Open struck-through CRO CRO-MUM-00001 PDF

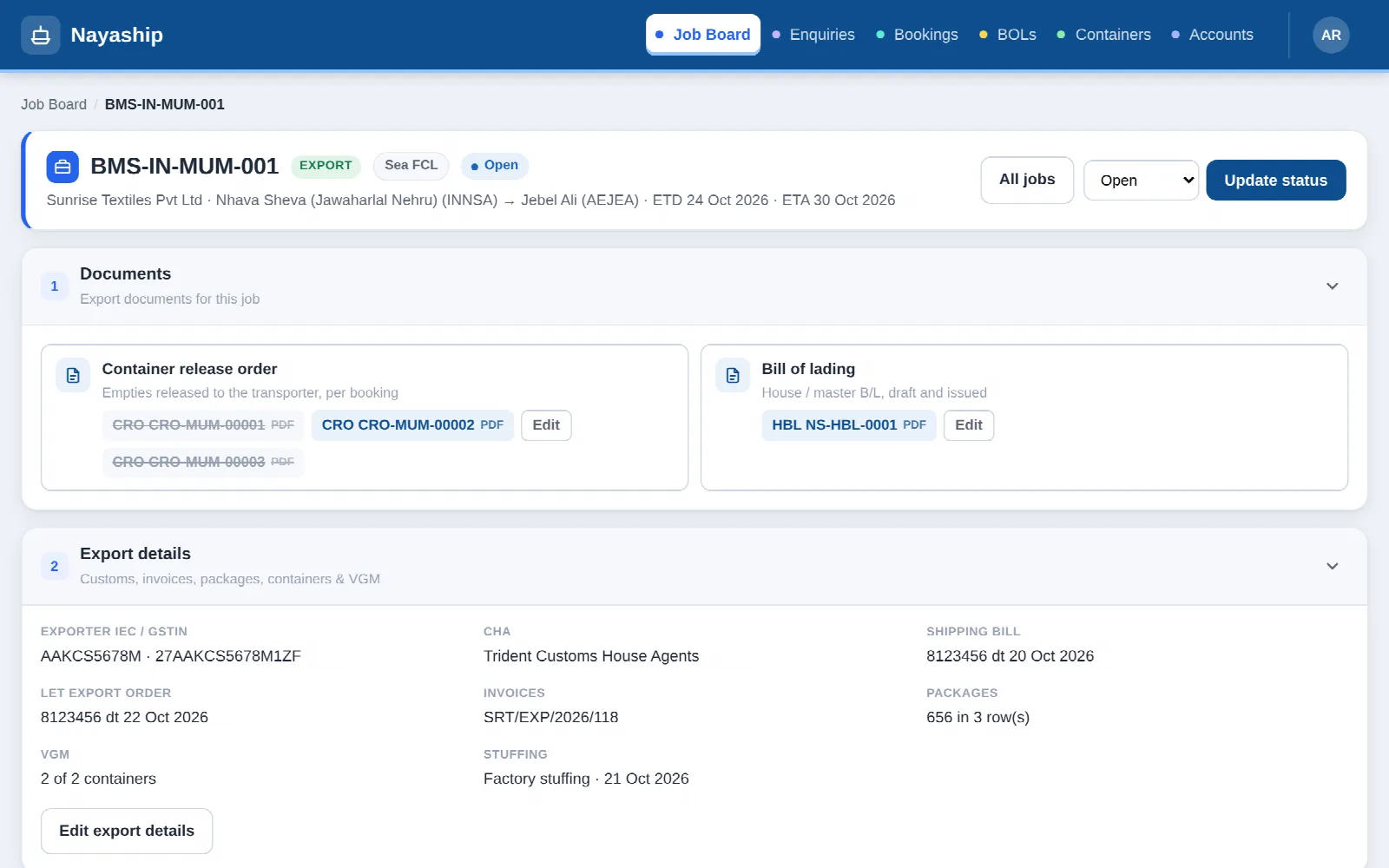tap(203, 425)
